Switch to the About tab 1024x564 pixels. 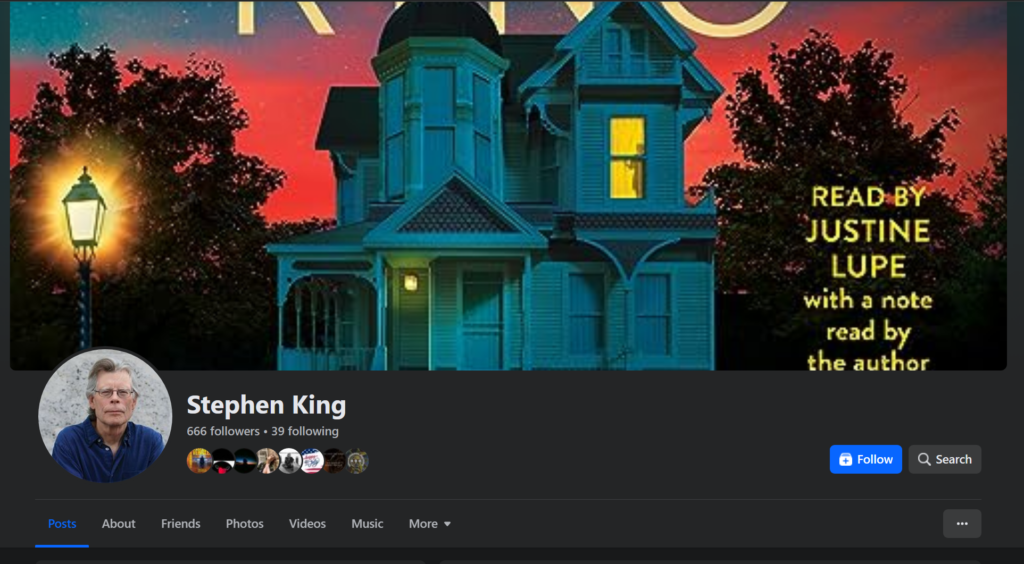118,524
